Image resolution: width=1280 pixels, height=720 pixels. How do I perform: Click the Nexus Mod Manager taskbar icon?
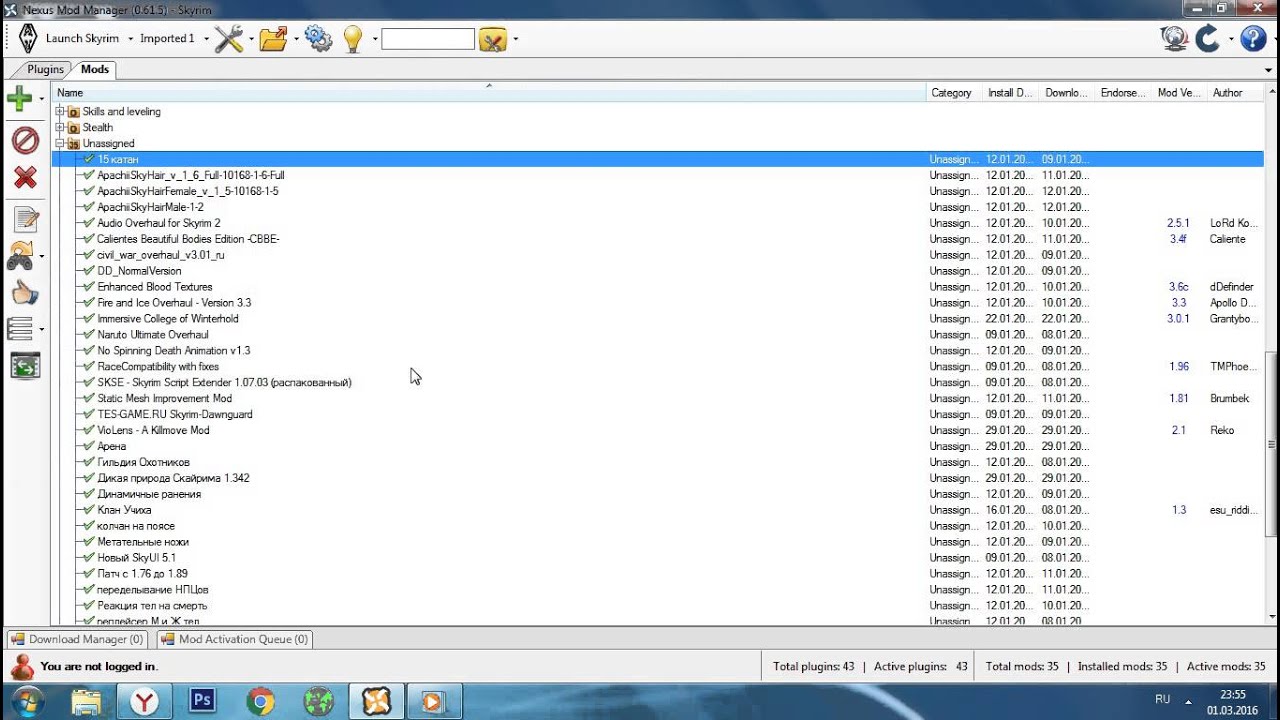(376, 701)
